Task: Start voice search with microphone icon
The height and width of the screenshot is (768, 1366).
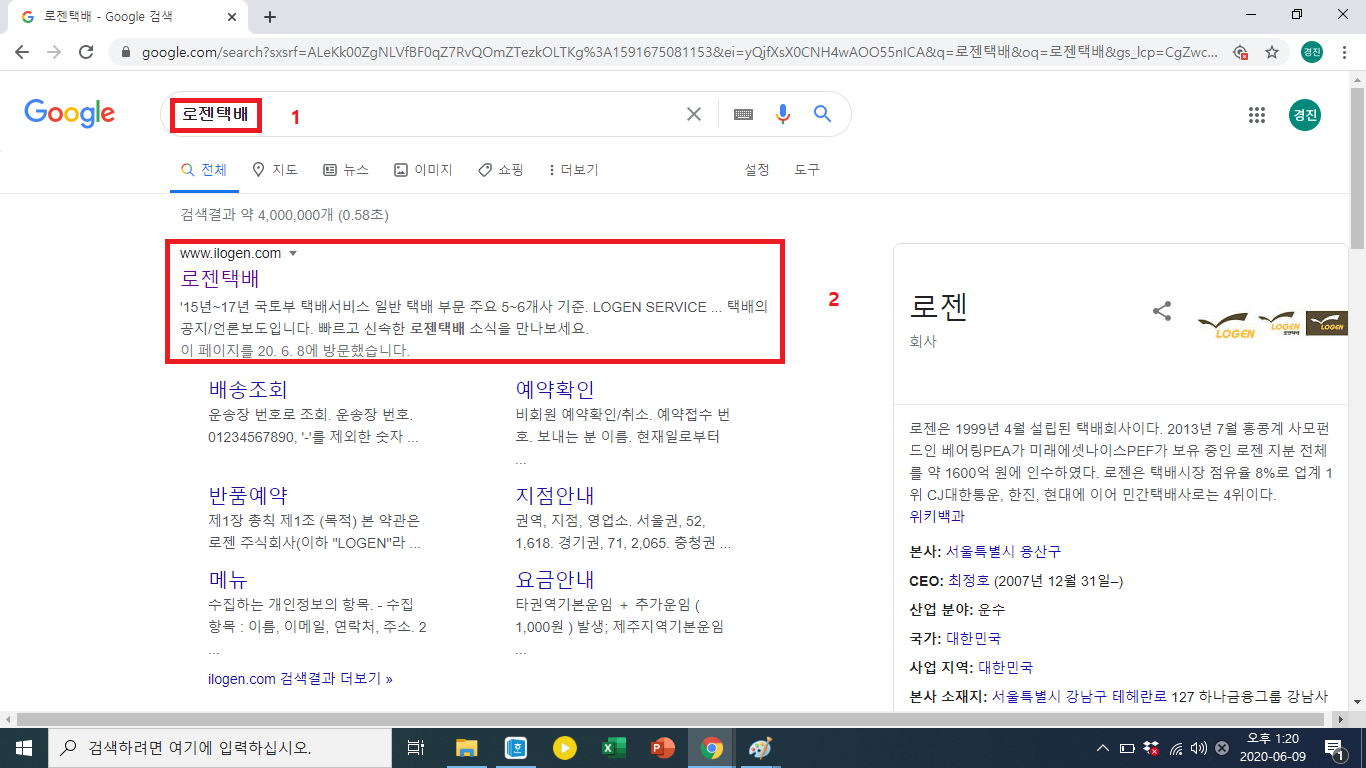Action: point(783,114)
